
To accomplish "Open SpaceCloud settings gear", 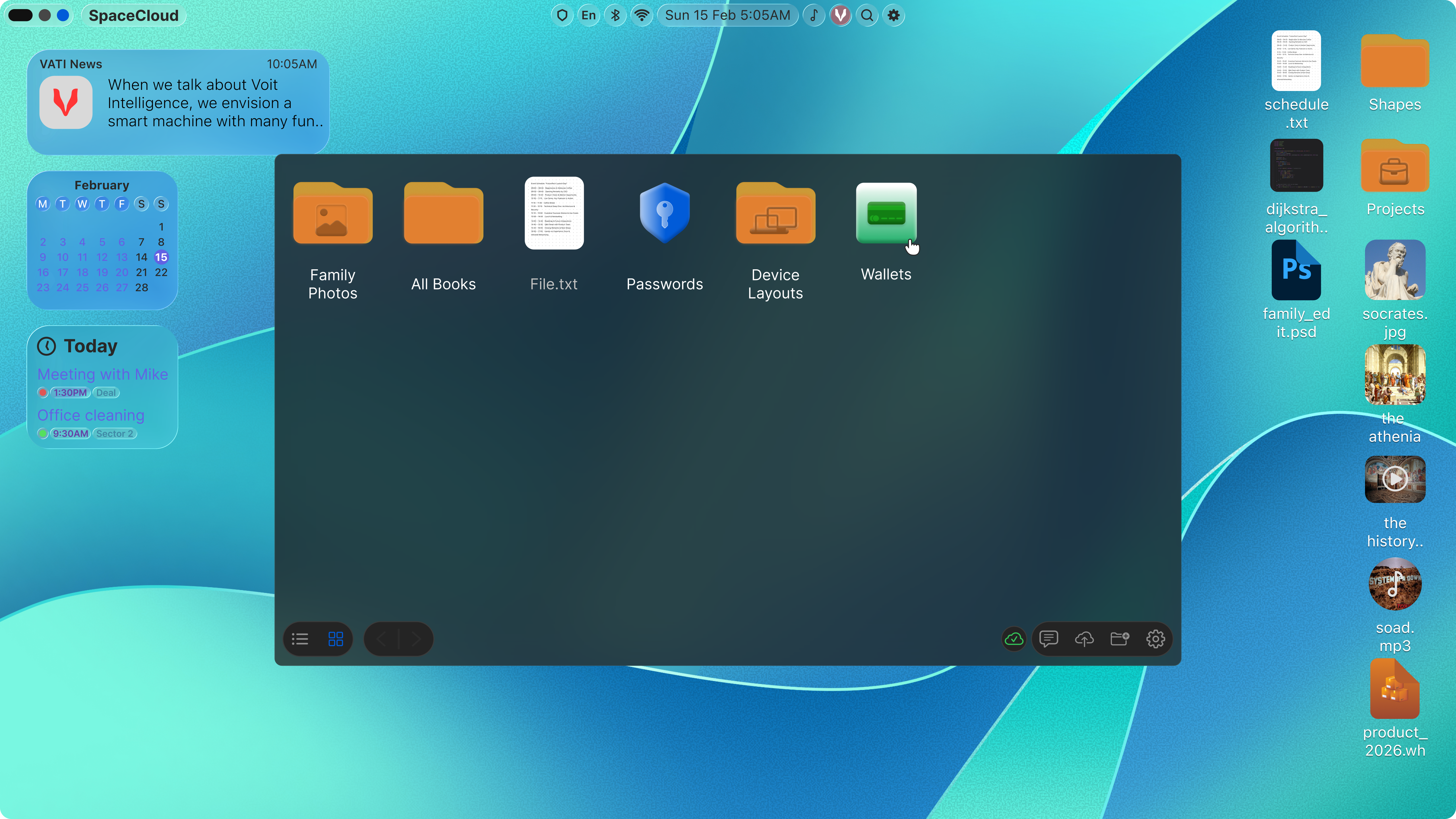I will tap(1155, 639).
